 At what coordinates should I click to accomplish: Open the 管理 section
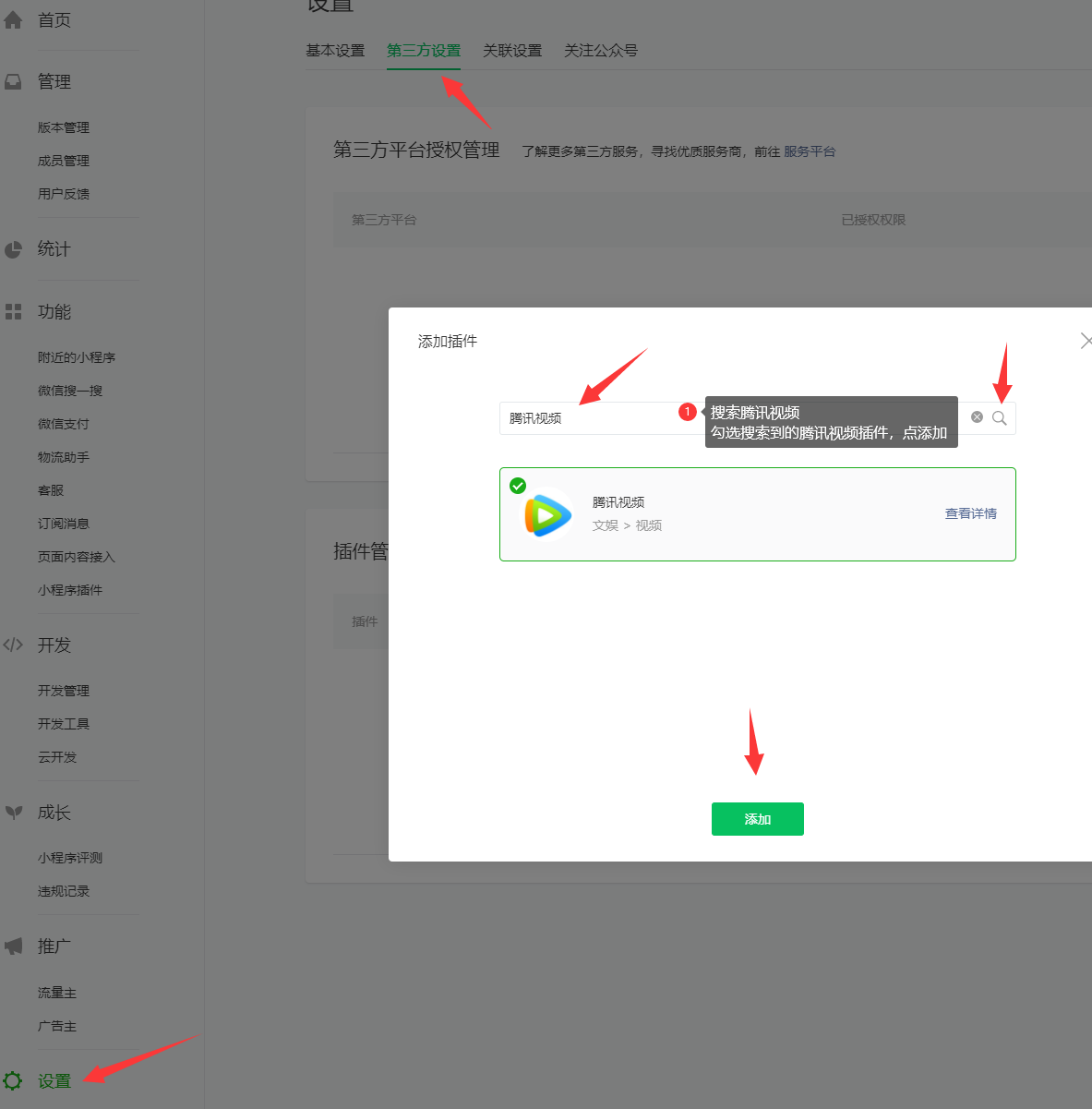click(54, 82)
